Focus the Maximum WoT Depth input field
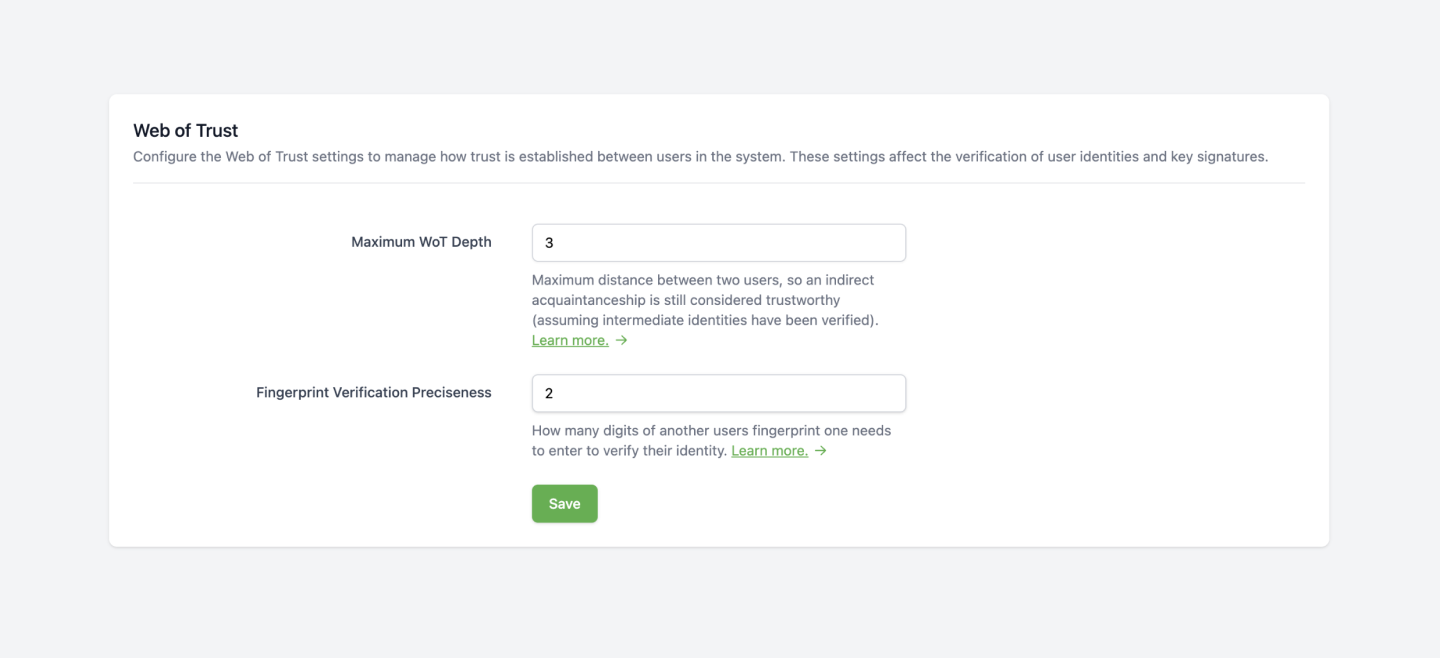 (x=719, y=243)
